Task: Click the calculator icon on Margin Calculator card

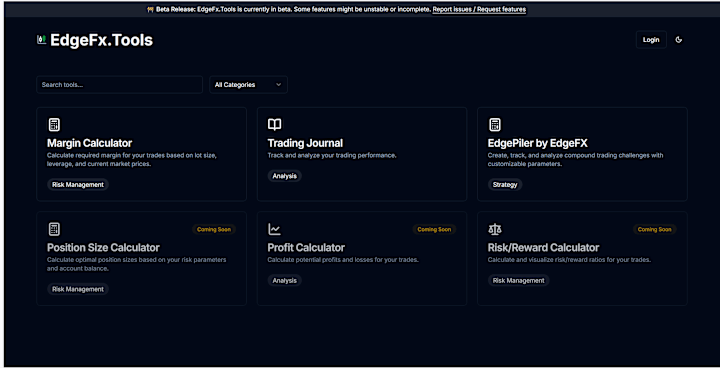Action: pyautogui.click(x=54, y=125)
